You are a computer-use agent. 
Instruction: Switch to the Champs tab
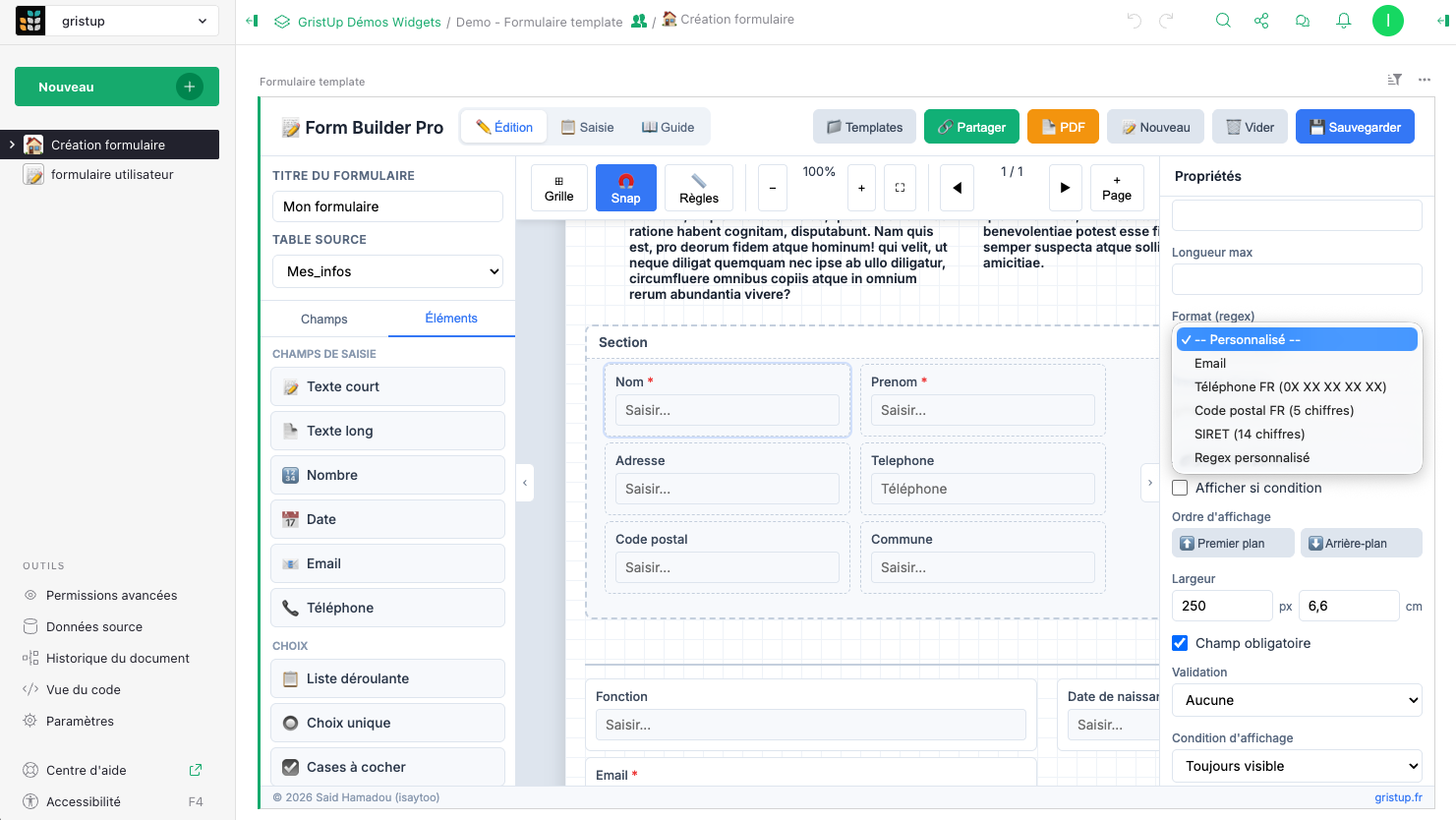(323, 319)
